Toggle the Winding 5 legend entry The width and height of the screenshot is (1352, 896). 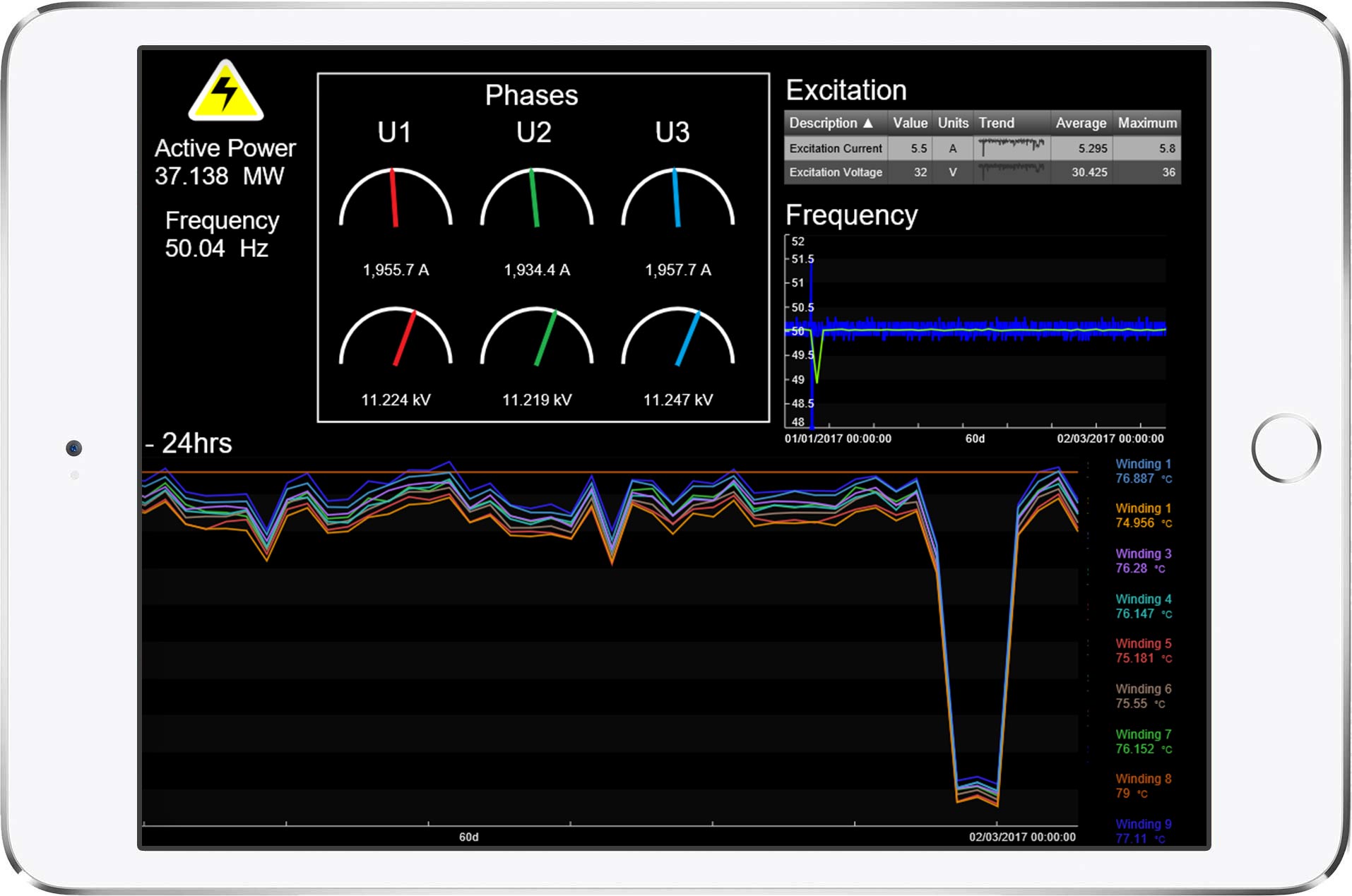[x=1144, y=650]
